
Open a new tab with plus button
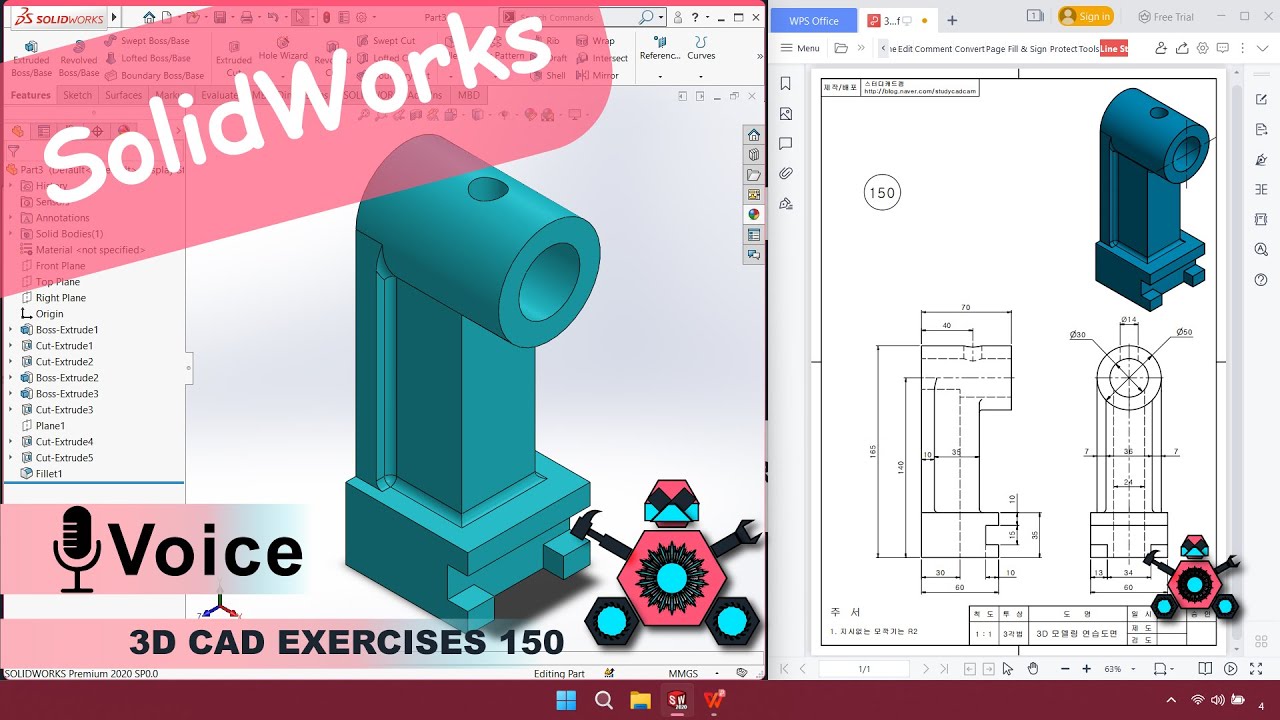click(952, 20)
